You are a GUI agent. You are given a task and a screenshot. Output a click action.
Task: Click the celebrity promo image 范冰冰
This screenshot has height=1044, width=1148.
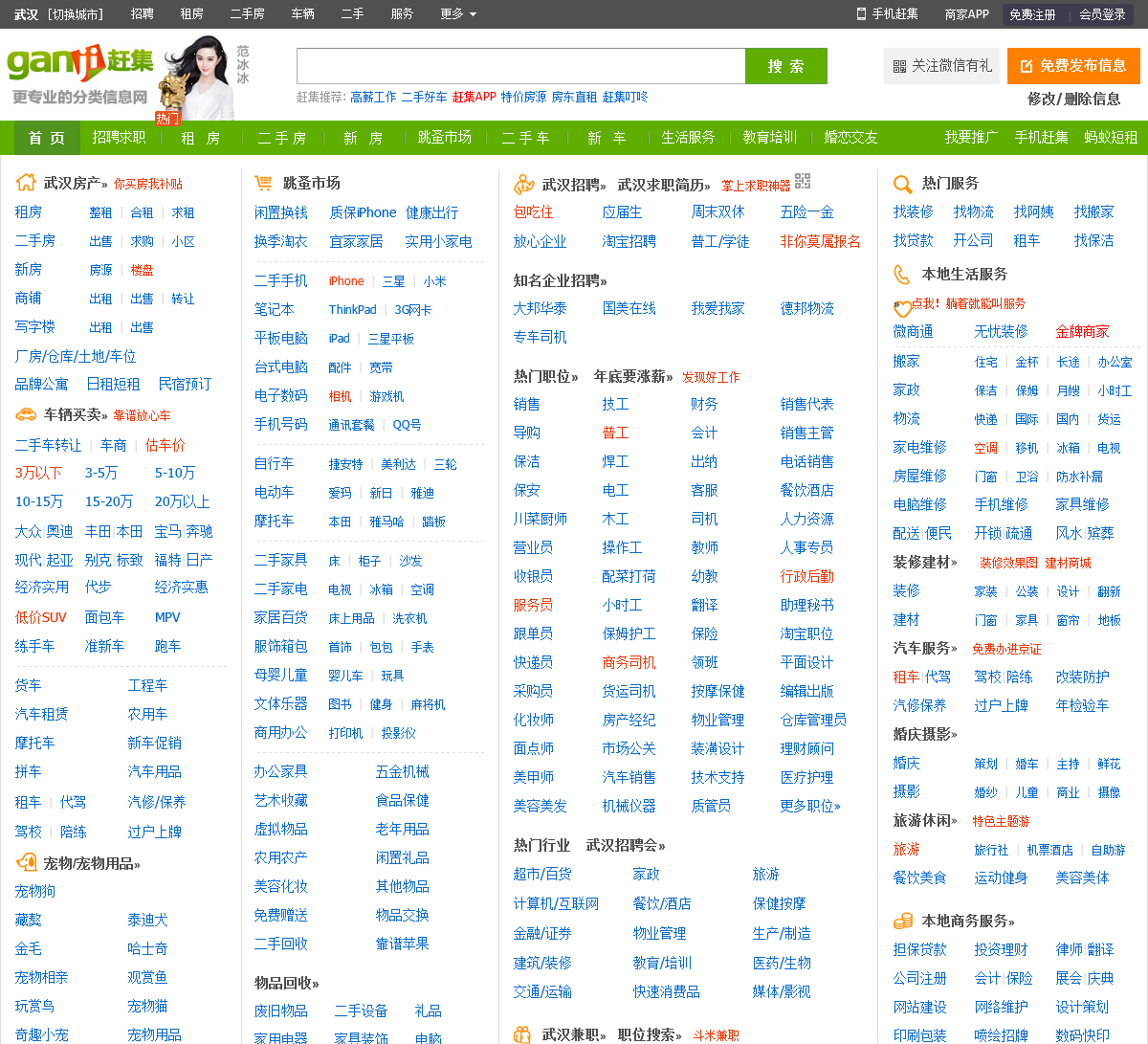pyautogui.click(x=201, y=78)
